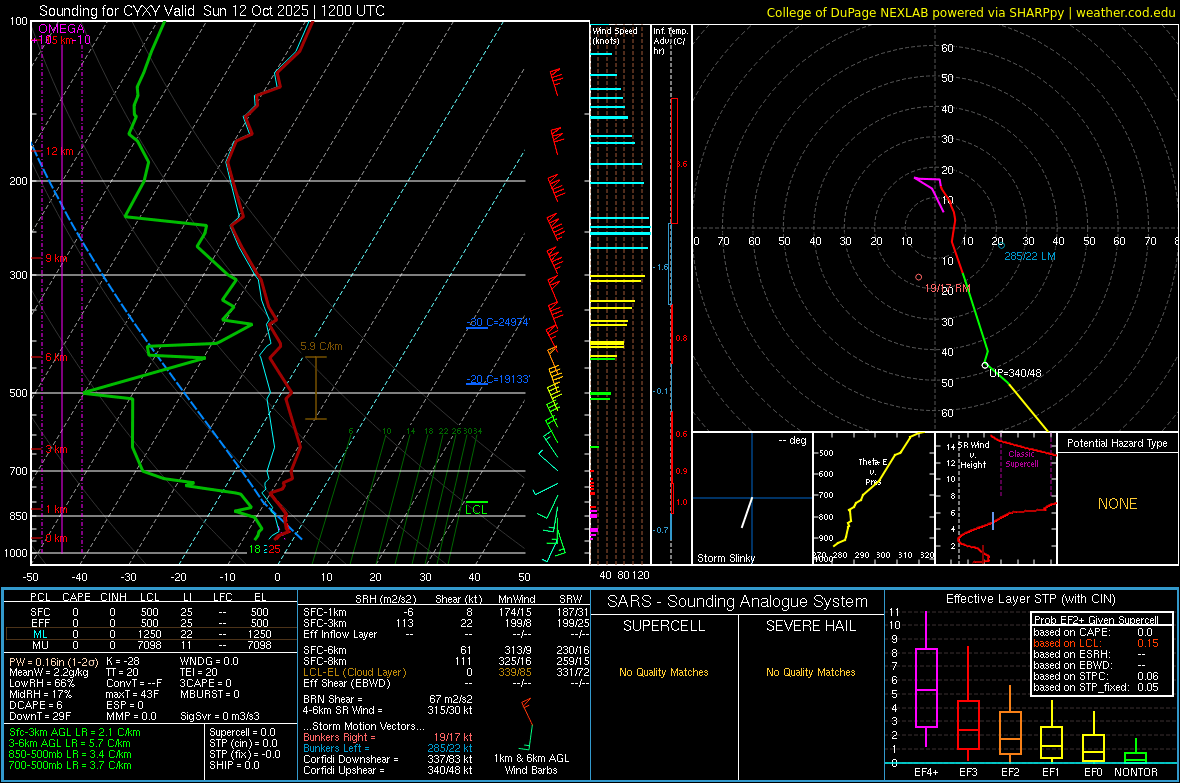This screenshot has width=1180, height=783.
Task: Click 'No Quality Matches' under SEVERE HAIL
Action: (x=810, y=672)
